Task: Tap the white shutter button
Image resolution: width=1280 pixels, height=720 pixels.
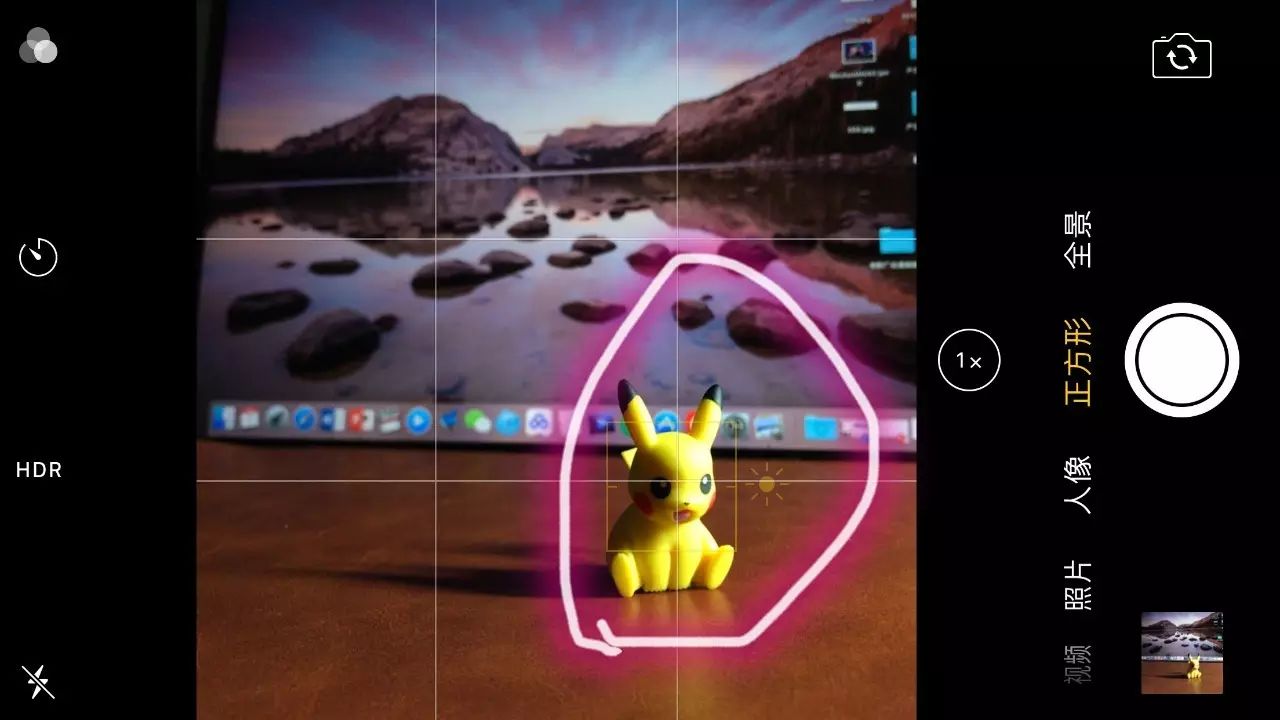Action: [1182, 360]
